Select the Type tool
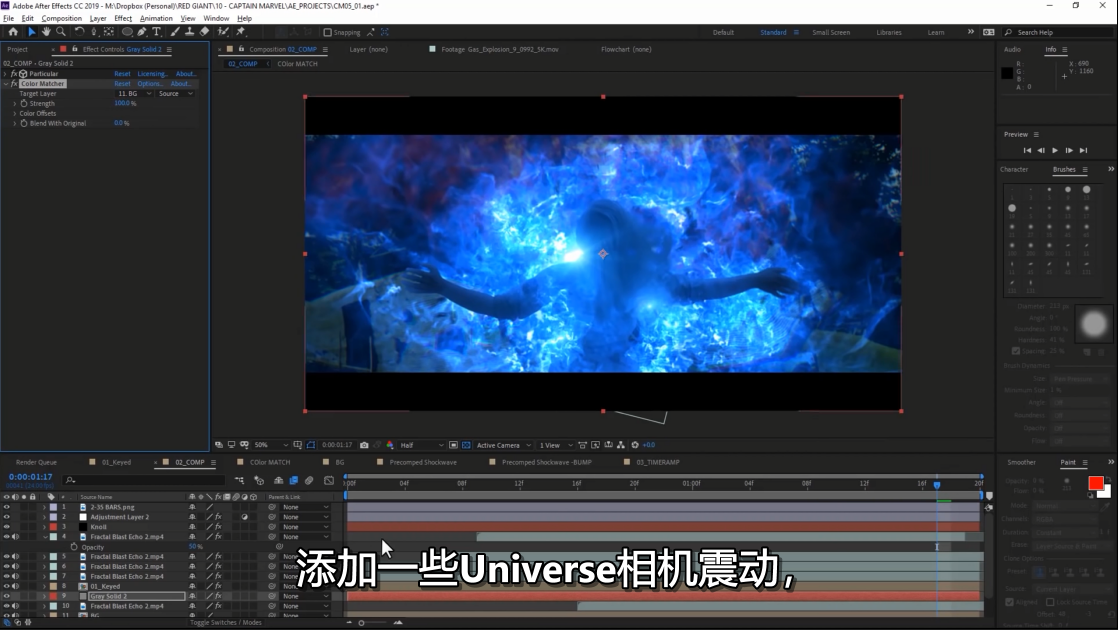1118x630 pixels. click(x=156, y=32)
